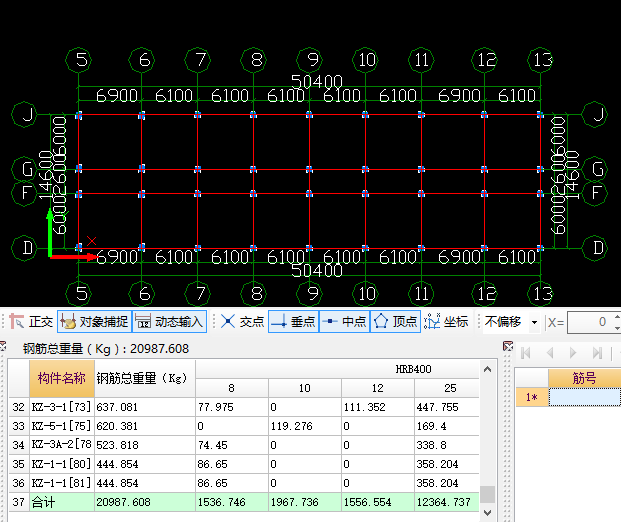Image resolution: width=621 pixels, height=522 pixels.
Task: Click column node at axis J-5 intersection
Action: (x=79, y=115)
